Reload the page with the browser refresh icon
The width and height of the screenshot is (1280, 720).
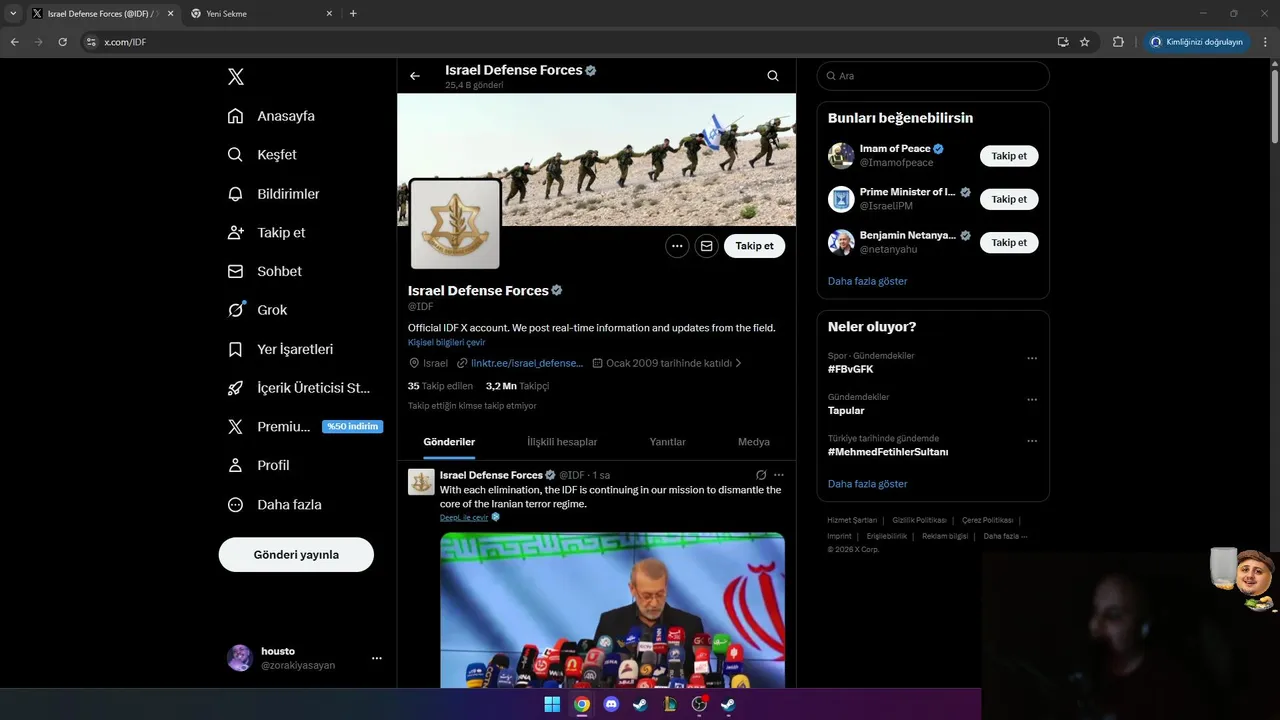point(62,42)
